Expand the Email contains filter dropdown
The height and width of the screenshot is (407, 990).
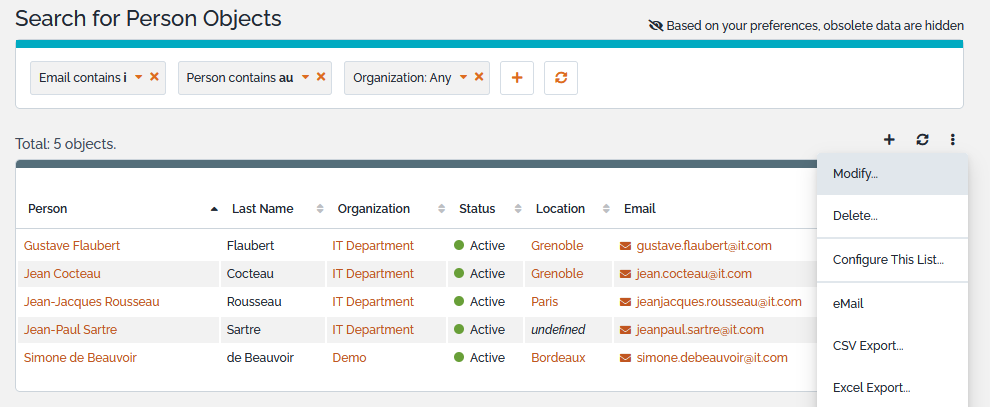138,77
